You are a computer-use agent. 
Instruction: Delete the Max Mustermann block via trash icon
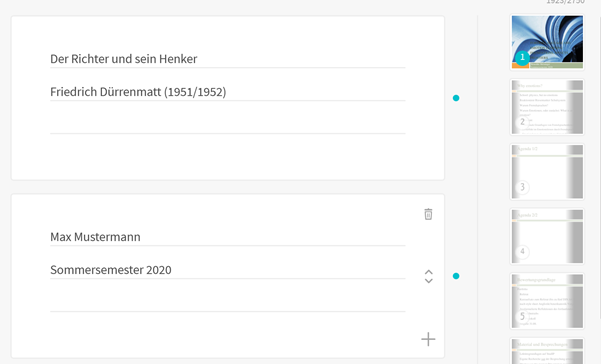428,214
